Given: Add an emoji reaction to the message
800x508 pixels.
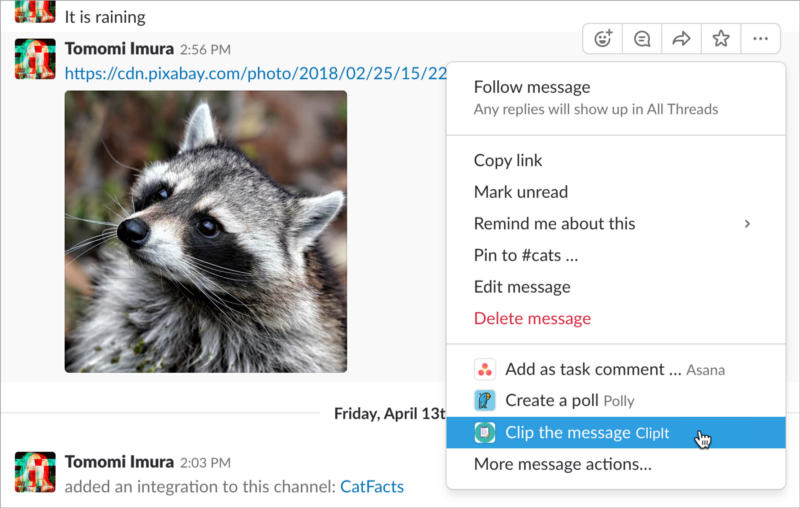Looking at the screenshot, I should 603,39.
